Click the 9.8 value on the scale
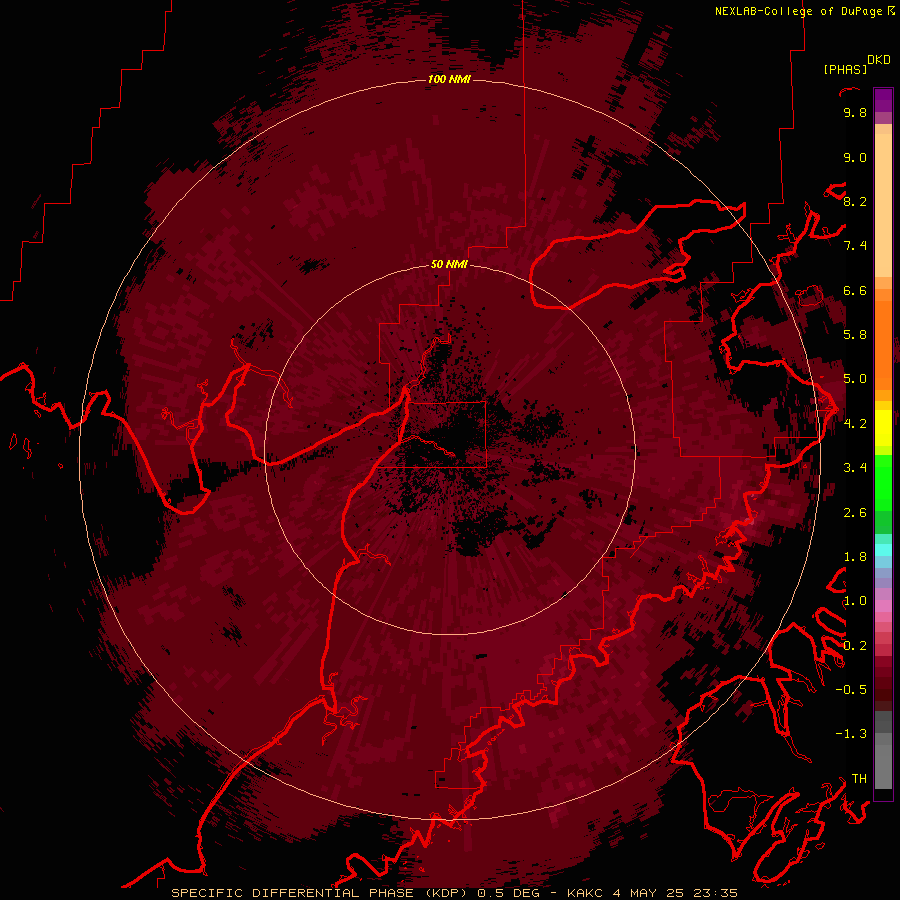 tap(855, 112)
